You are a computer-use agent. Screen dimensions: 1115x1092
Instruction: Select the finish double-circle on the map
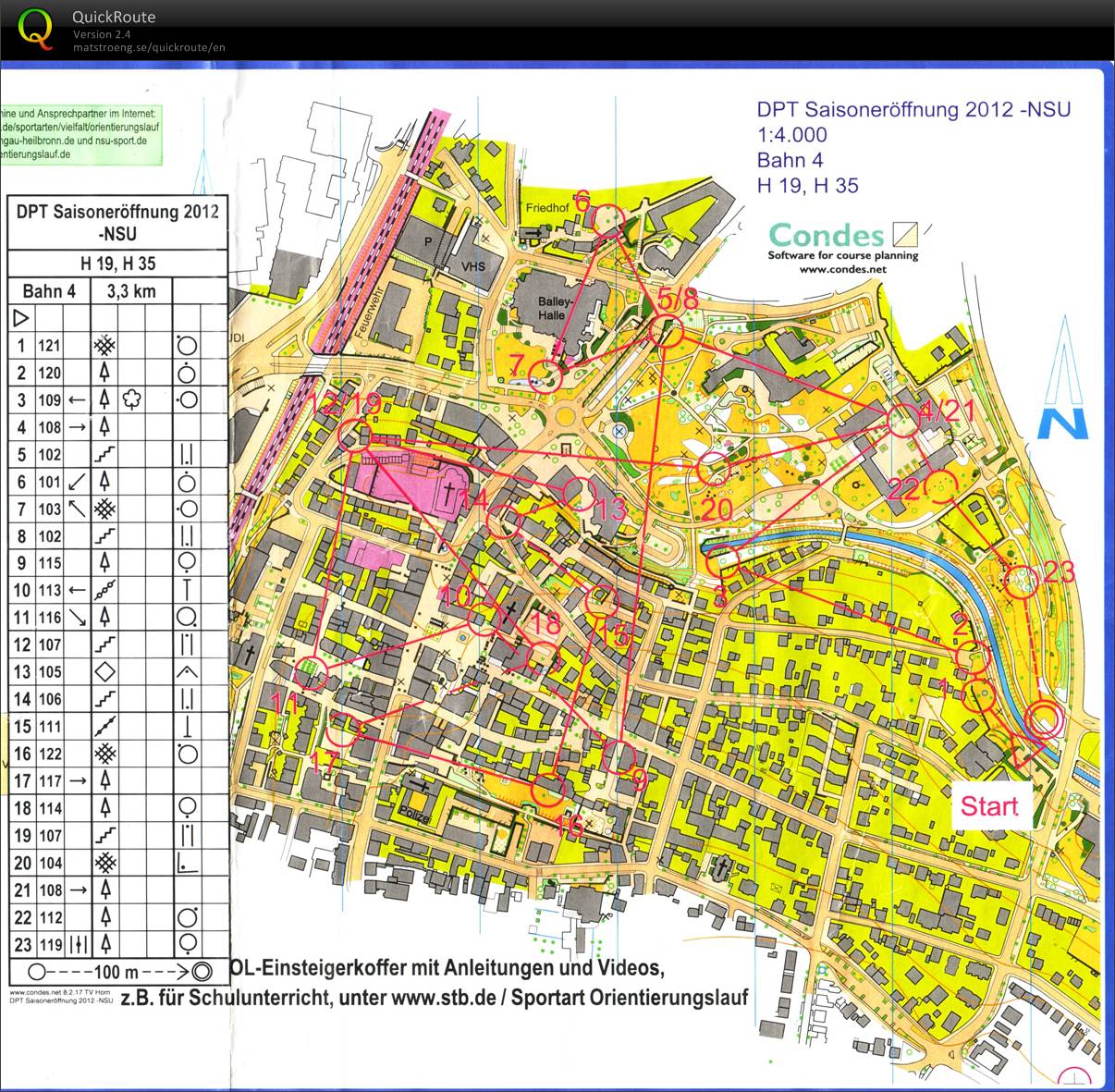pos(1045,718)
